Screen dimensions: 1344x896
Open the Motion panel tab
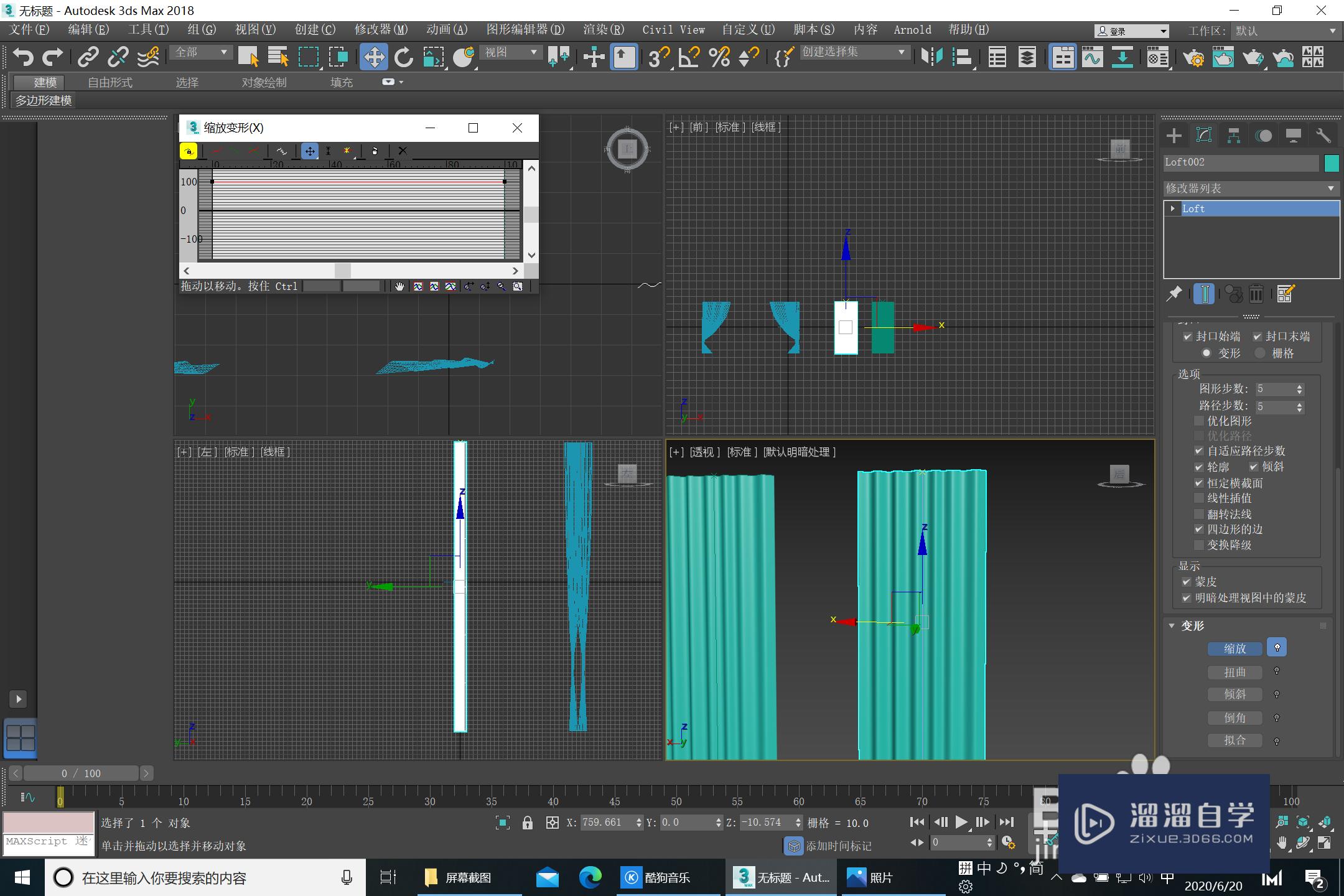tap(1263, 136)
